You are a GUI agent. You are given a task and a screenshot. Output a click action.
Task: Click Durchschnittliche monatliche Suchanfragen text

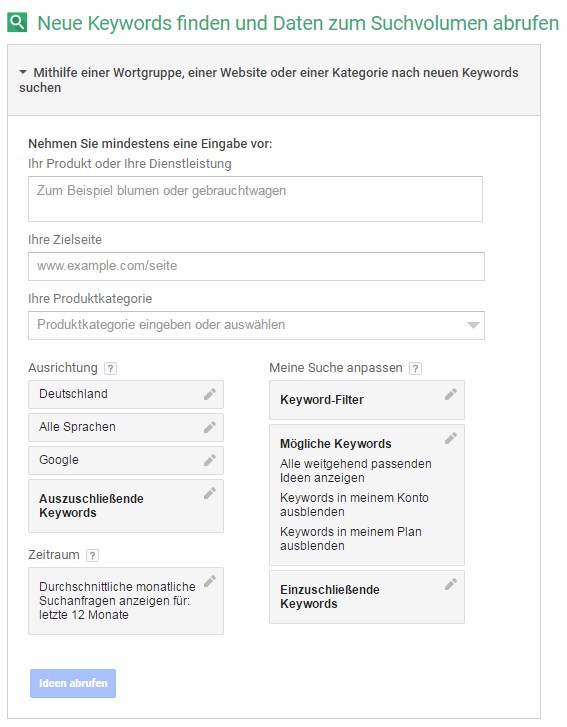[x=117, y=600]
